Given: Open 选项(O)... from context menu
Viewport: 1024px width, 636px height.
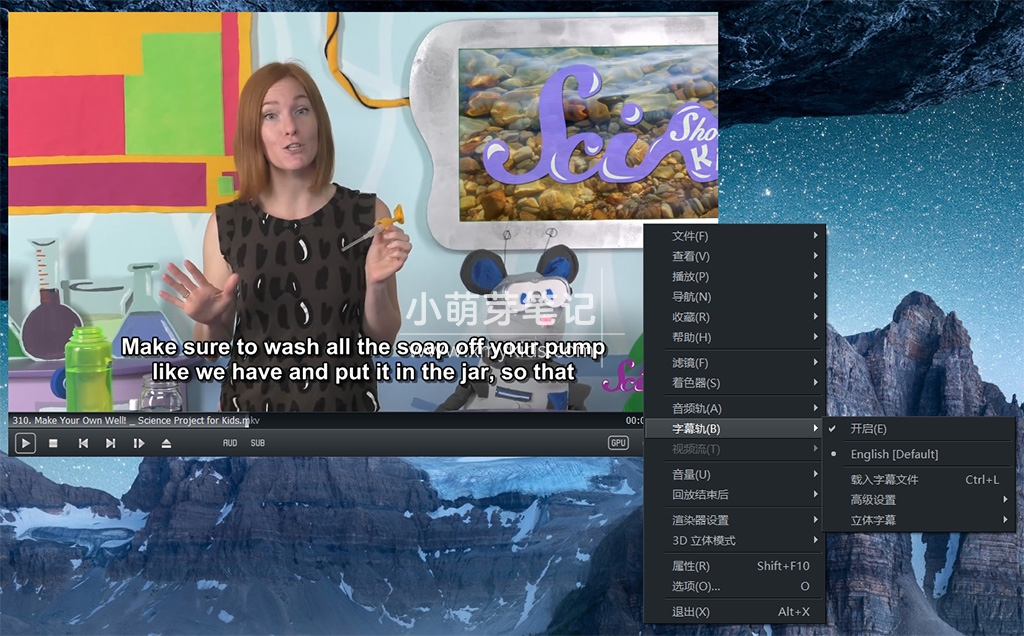Looking at the screenshot, I should [695, 586].
